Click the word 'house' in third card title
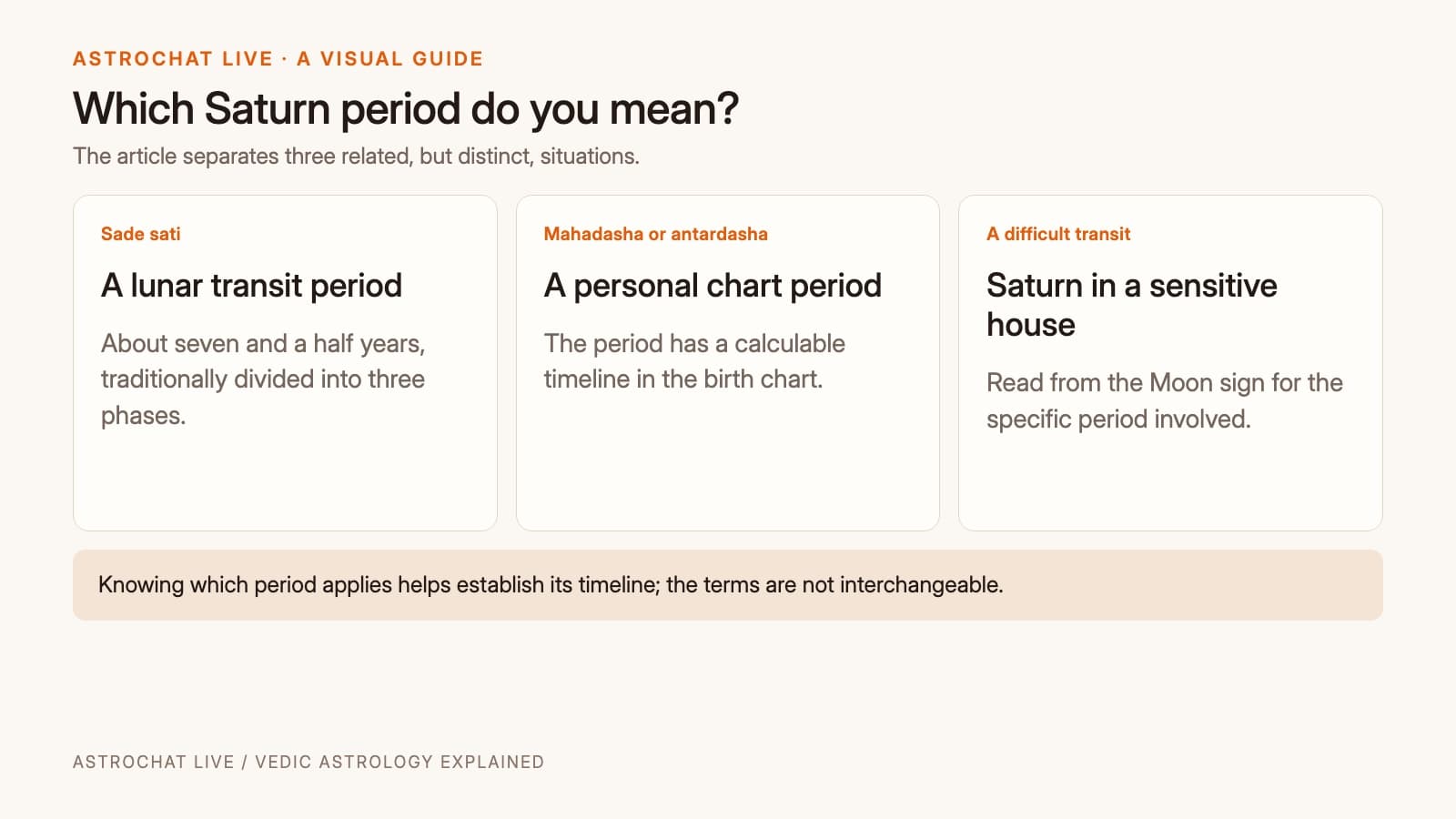This screenshot has width=1456, height=819. [1031, 325]
